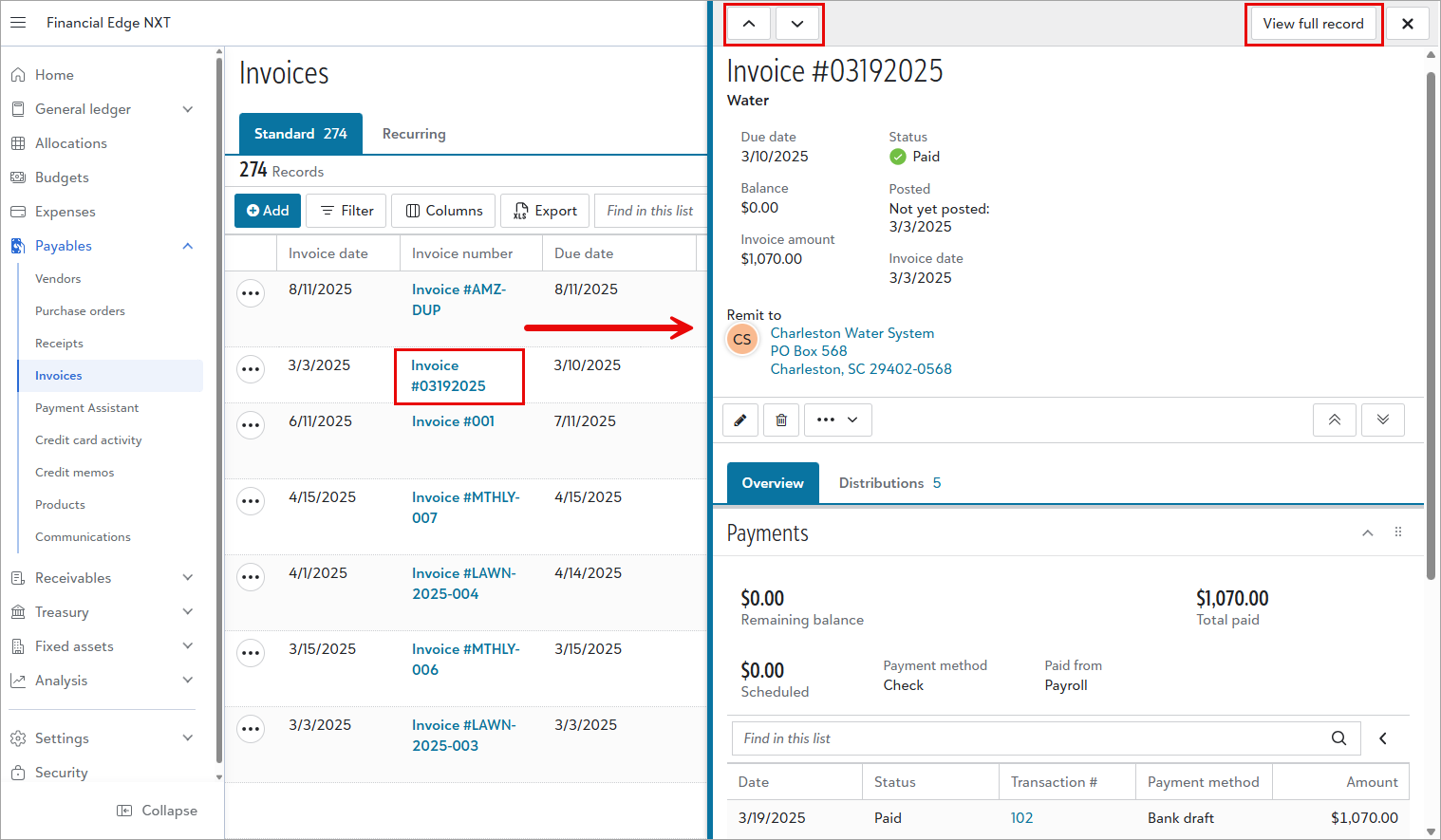This screenshot has height=840, width=1441.
Task: Click the Payments panel grid handle icon
Action: point(1397,532)
